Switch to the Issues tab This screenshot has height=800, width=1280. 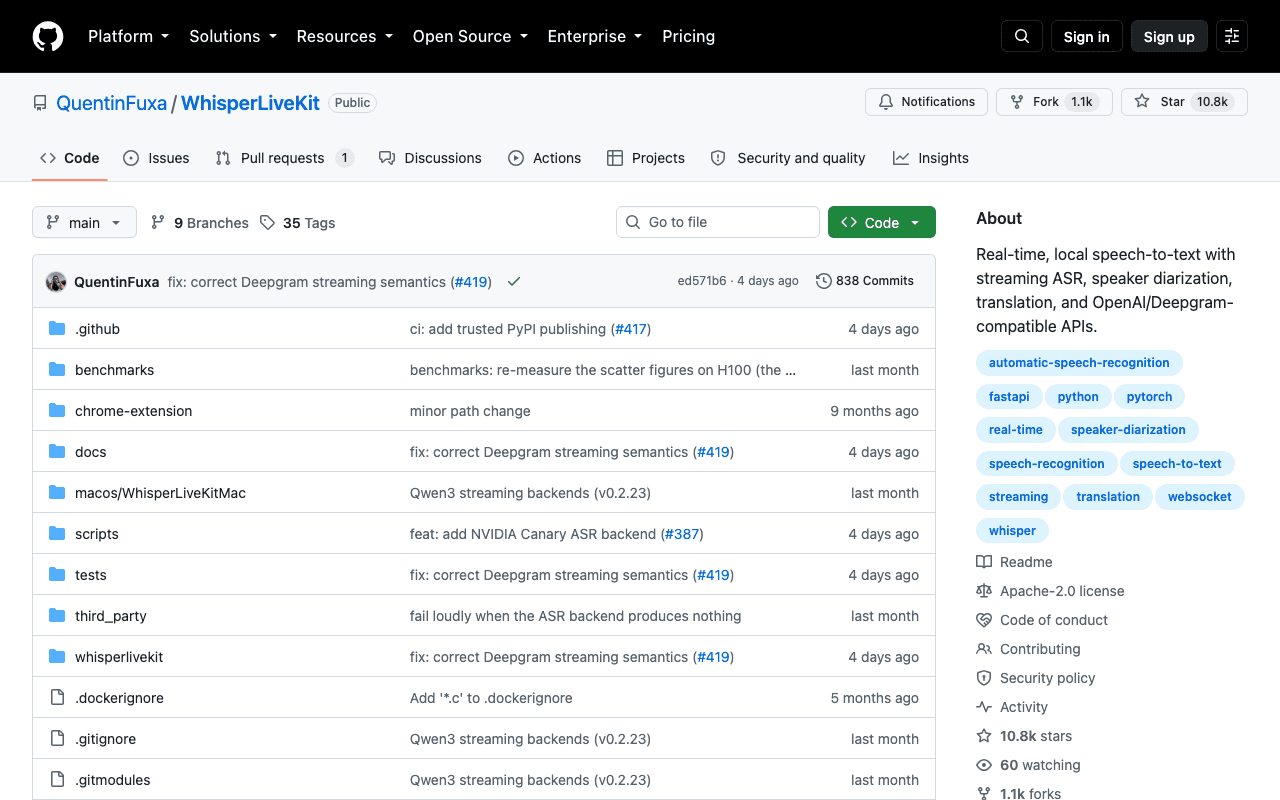pos(156,158)
